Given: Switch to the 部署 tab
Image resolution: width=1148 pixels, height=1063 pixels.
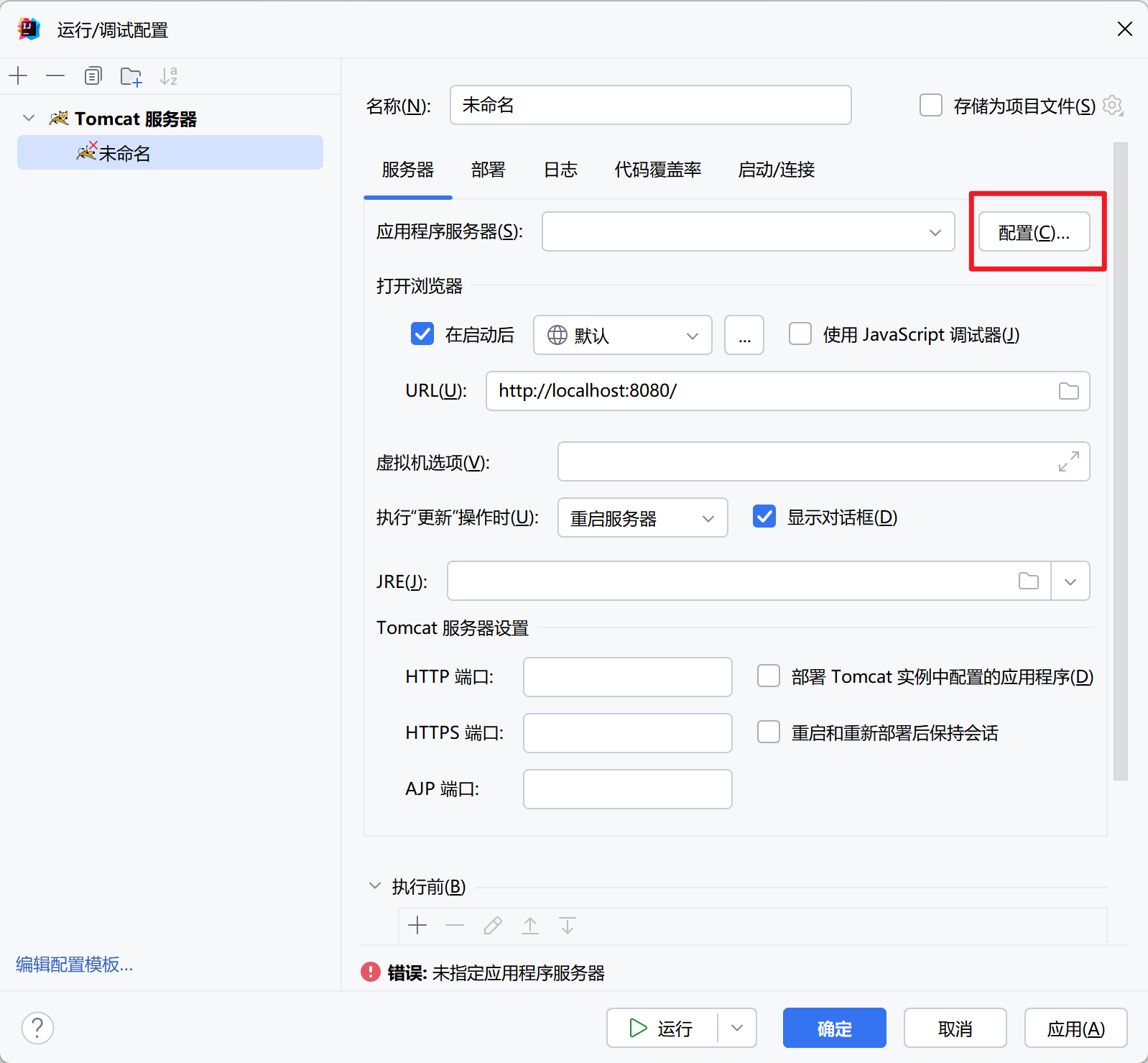Looking at the screenshot, I should (489, 170).
